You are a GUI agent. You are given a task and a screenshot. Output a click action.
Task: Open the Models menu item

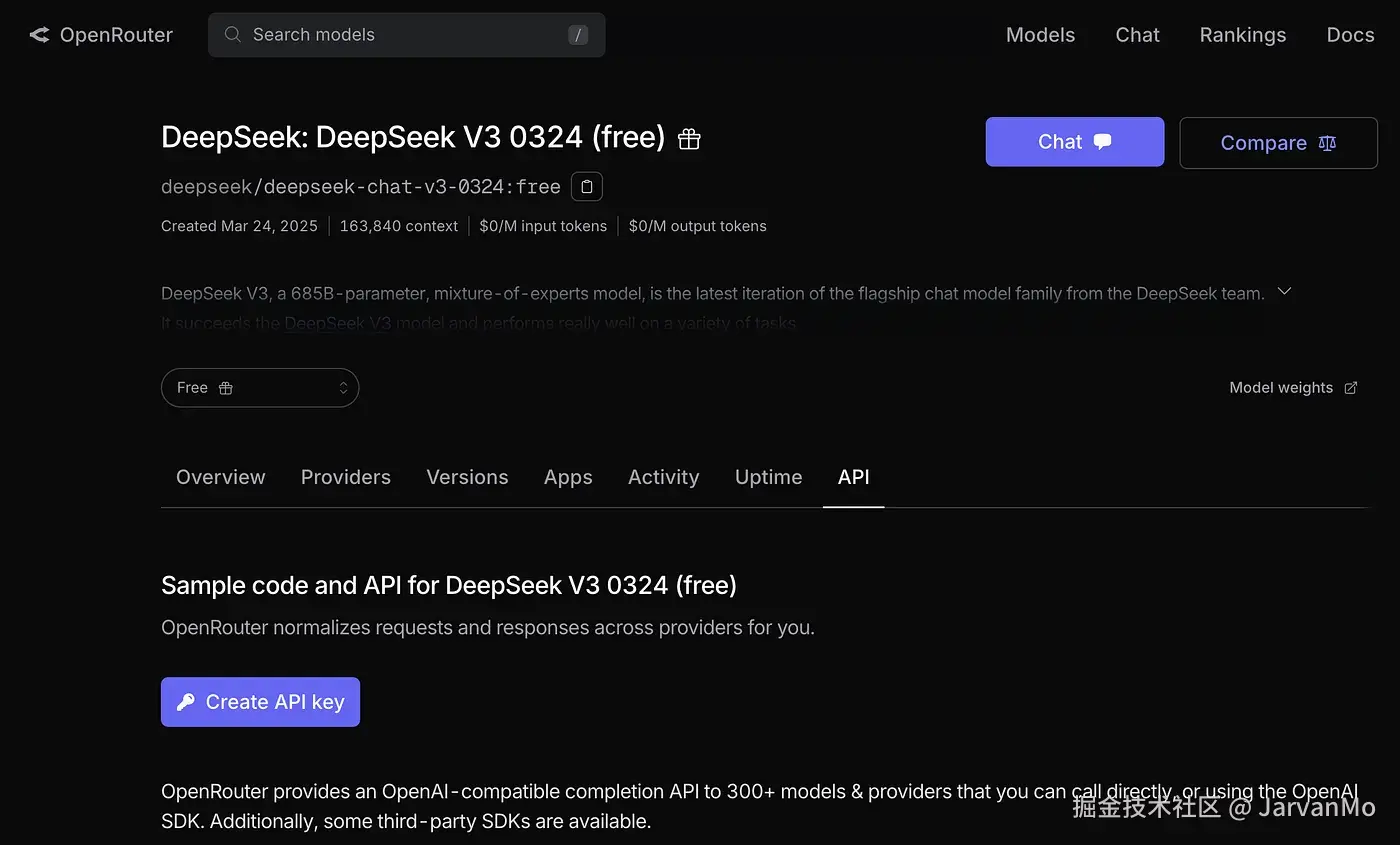[x=1040, y=35]
